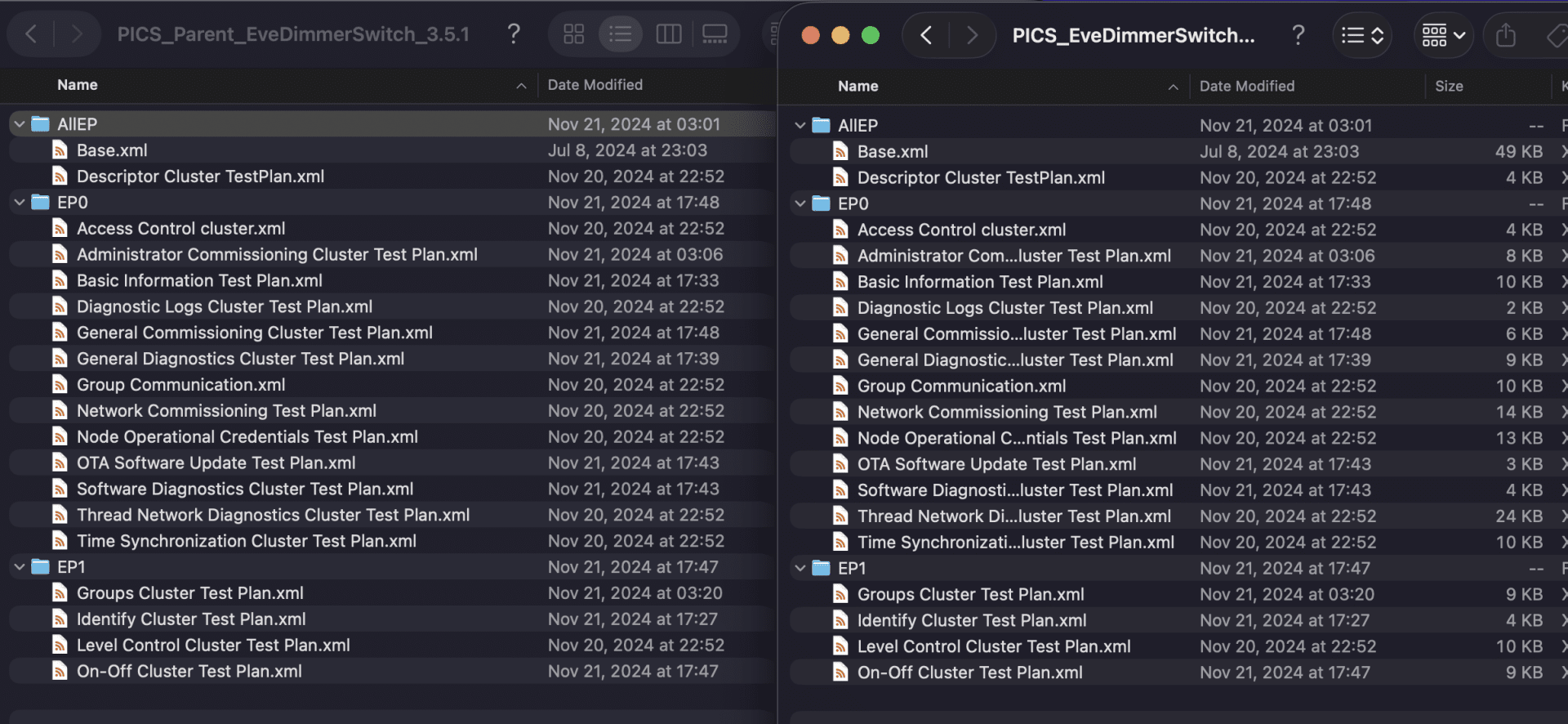Open help in the PICS_Parent window toolbar
Viewport: 1568px width, 724px height.
point(513,34)
